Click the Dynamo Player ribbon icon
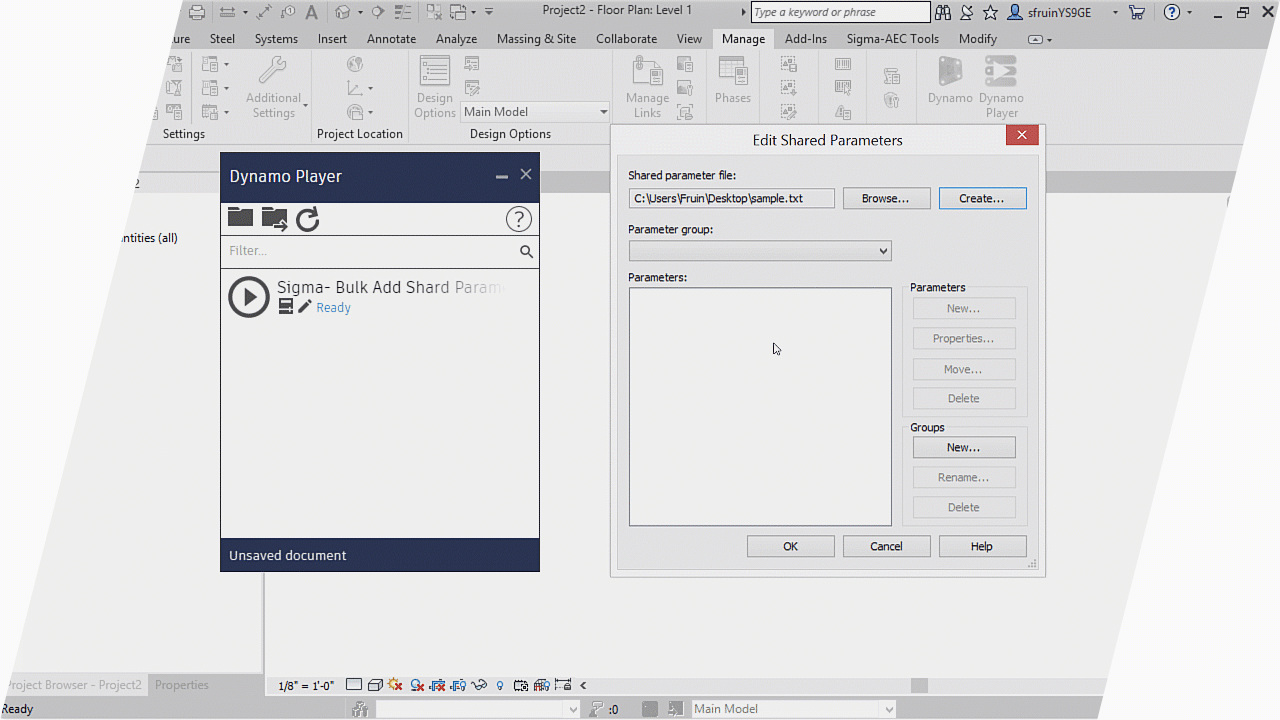This screenshot has height=720, width=1280. [x=1001, y=87]
